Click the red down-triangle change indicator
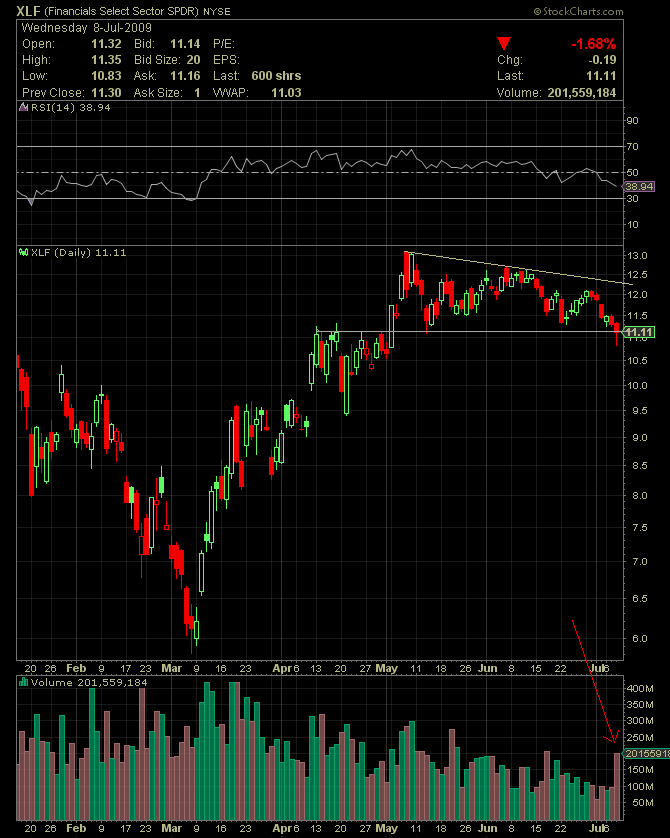The image size is (670, 838). coord(504,43)
